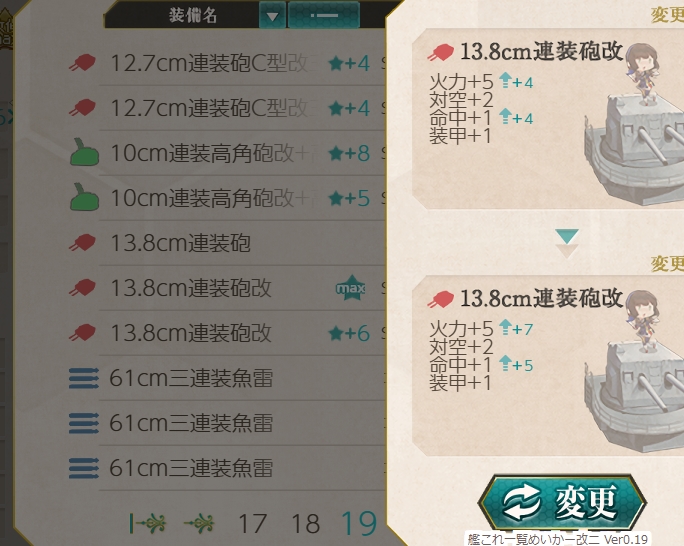
Task: Go to the previous page with the ornament arrow
Action: pyautogui.click(x=199, y=523)
